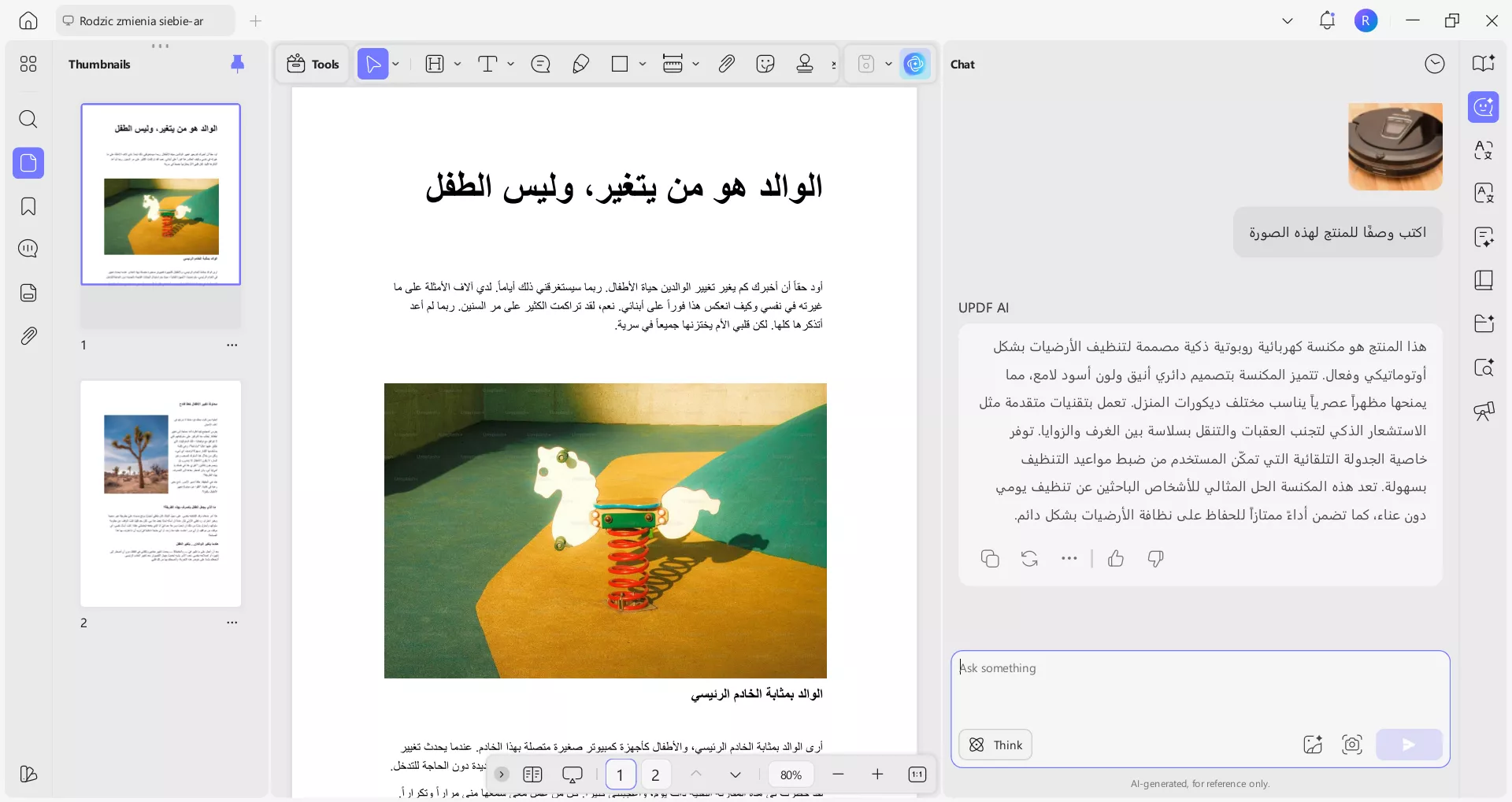Like the AI-generated product description
The height and width of the screenshot is (802, 1512).
tap(1116, 559)
